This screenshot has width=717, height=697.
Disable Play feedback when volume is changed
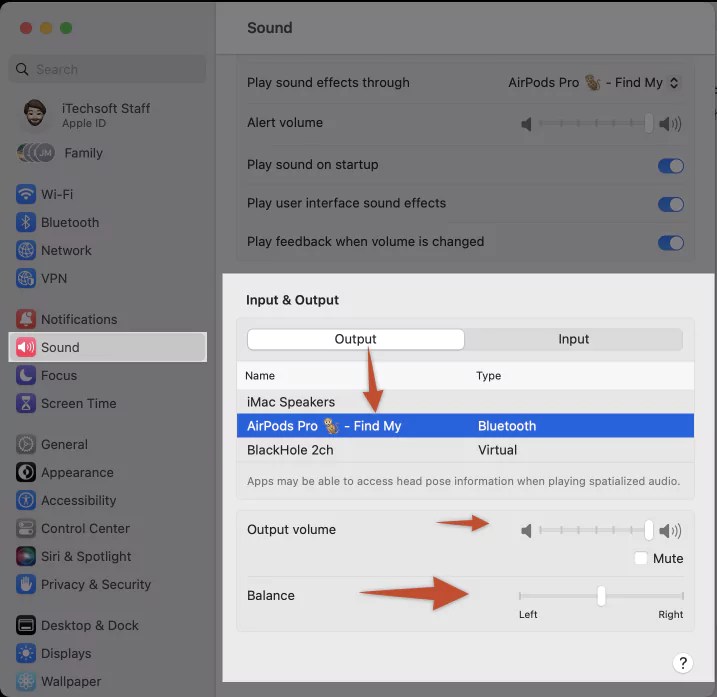tap(671, 242)
